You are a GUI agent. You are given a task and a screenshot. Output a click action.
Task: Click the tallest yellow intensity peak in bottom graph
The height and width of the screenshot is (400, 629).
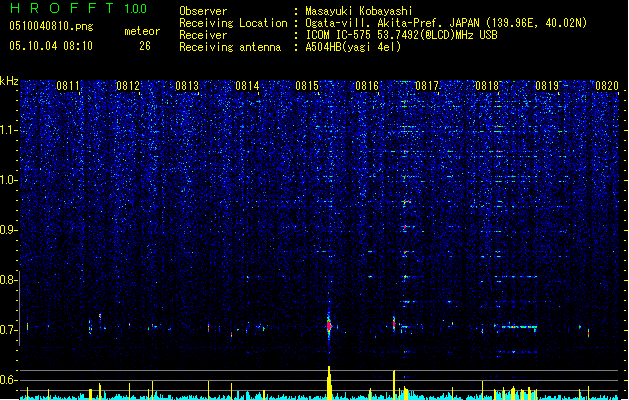[329, 382]
